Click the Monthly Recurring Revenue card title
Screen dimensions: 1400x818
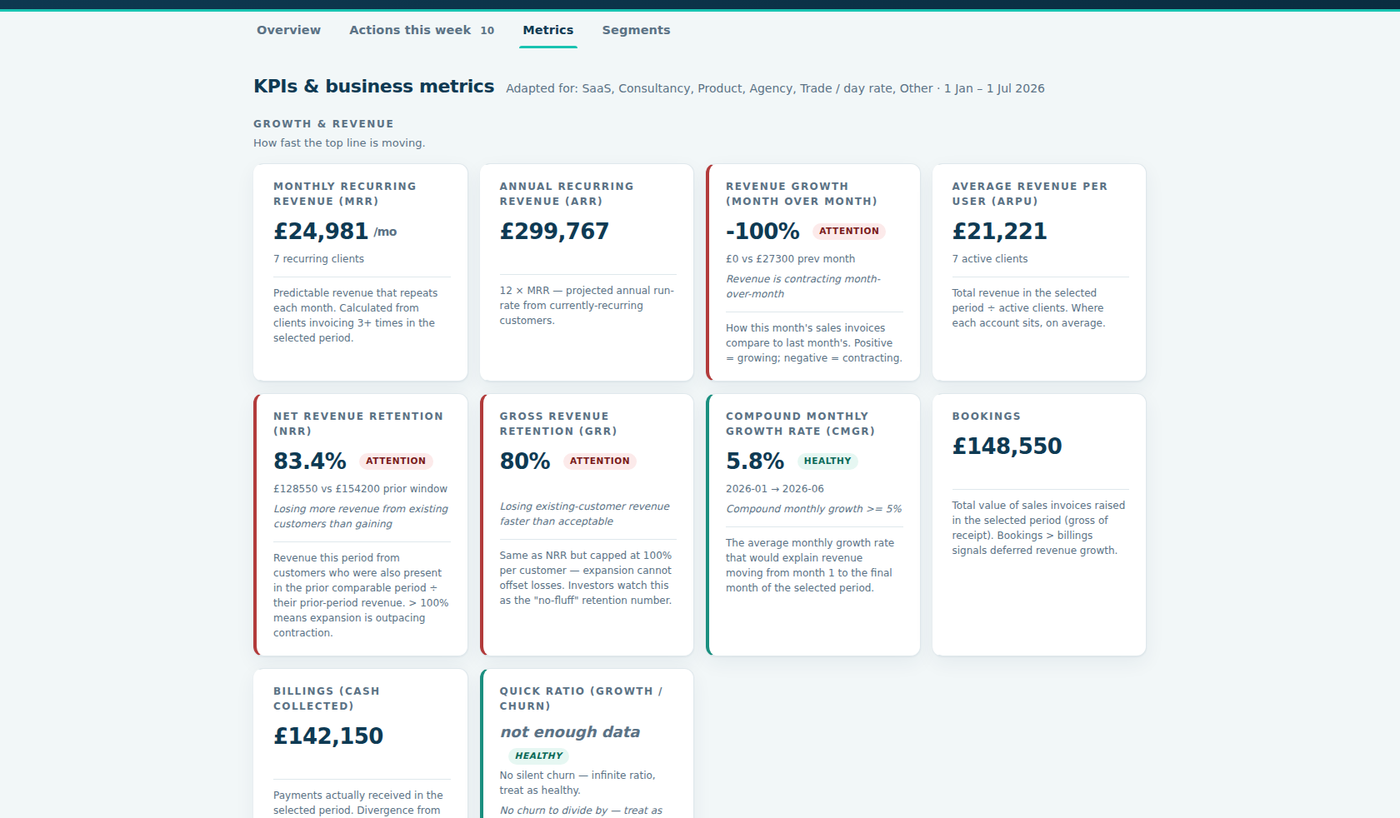[345, 193]
